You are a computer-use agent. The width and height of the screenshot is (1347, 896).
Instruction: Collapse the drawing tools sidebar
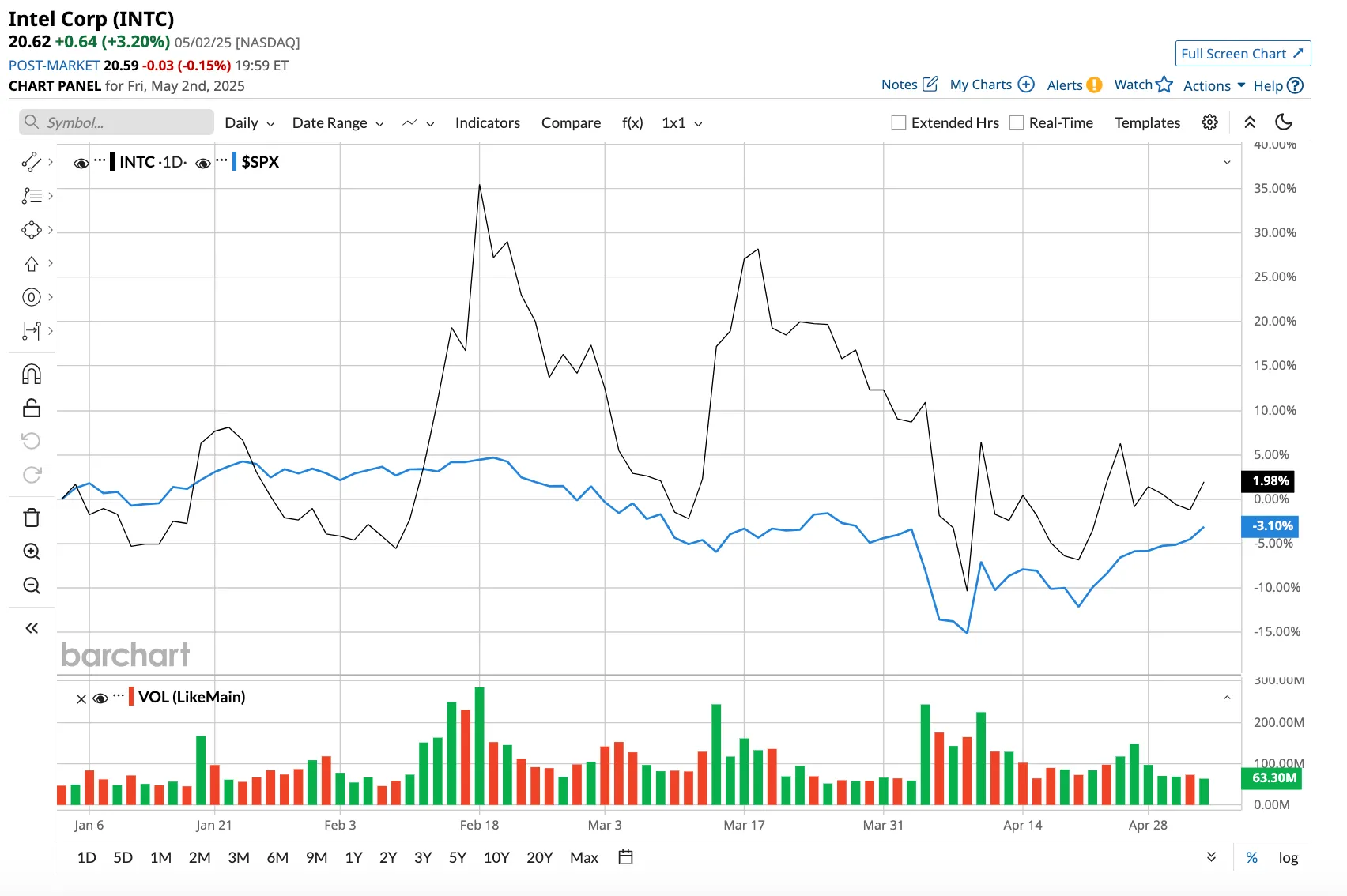point(31,628)
